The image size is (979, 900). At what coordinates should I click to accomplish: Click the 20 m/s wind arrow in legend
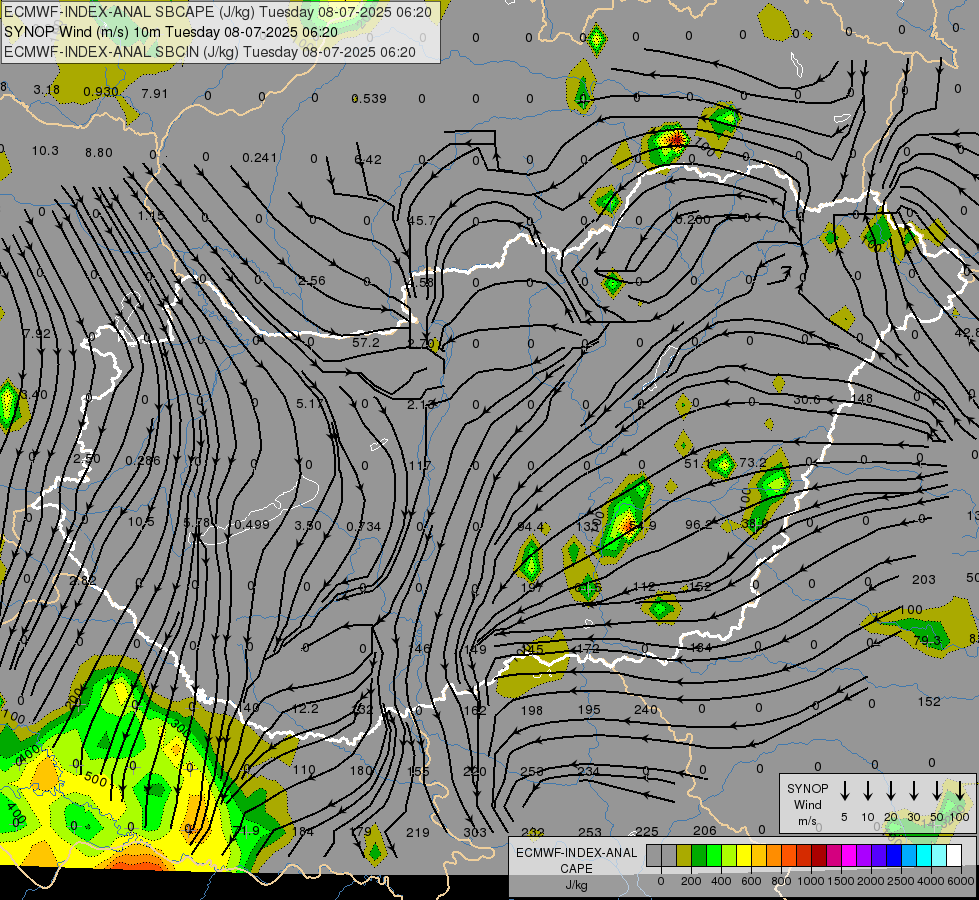[891, 791]
